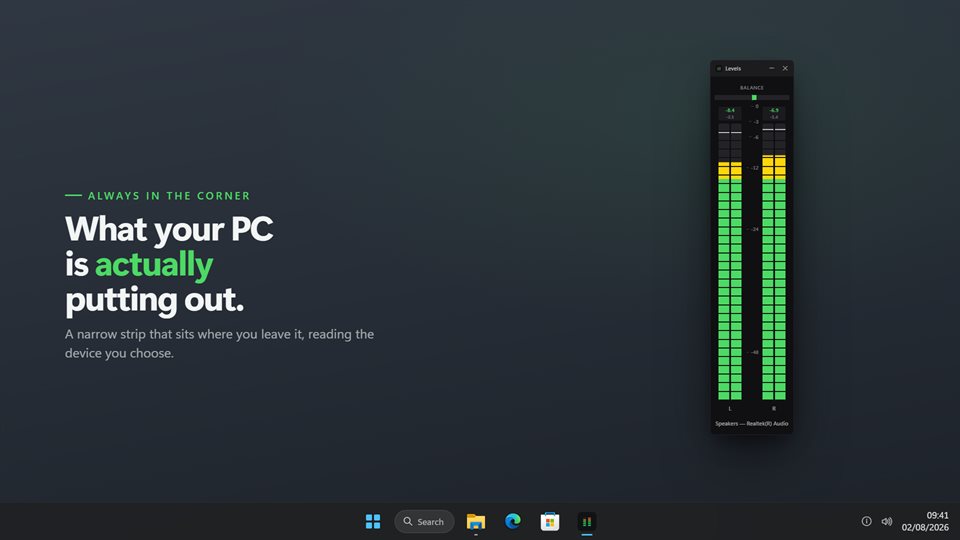
Task: Click the right channel level meter bars
Action: tap(774, 262)
